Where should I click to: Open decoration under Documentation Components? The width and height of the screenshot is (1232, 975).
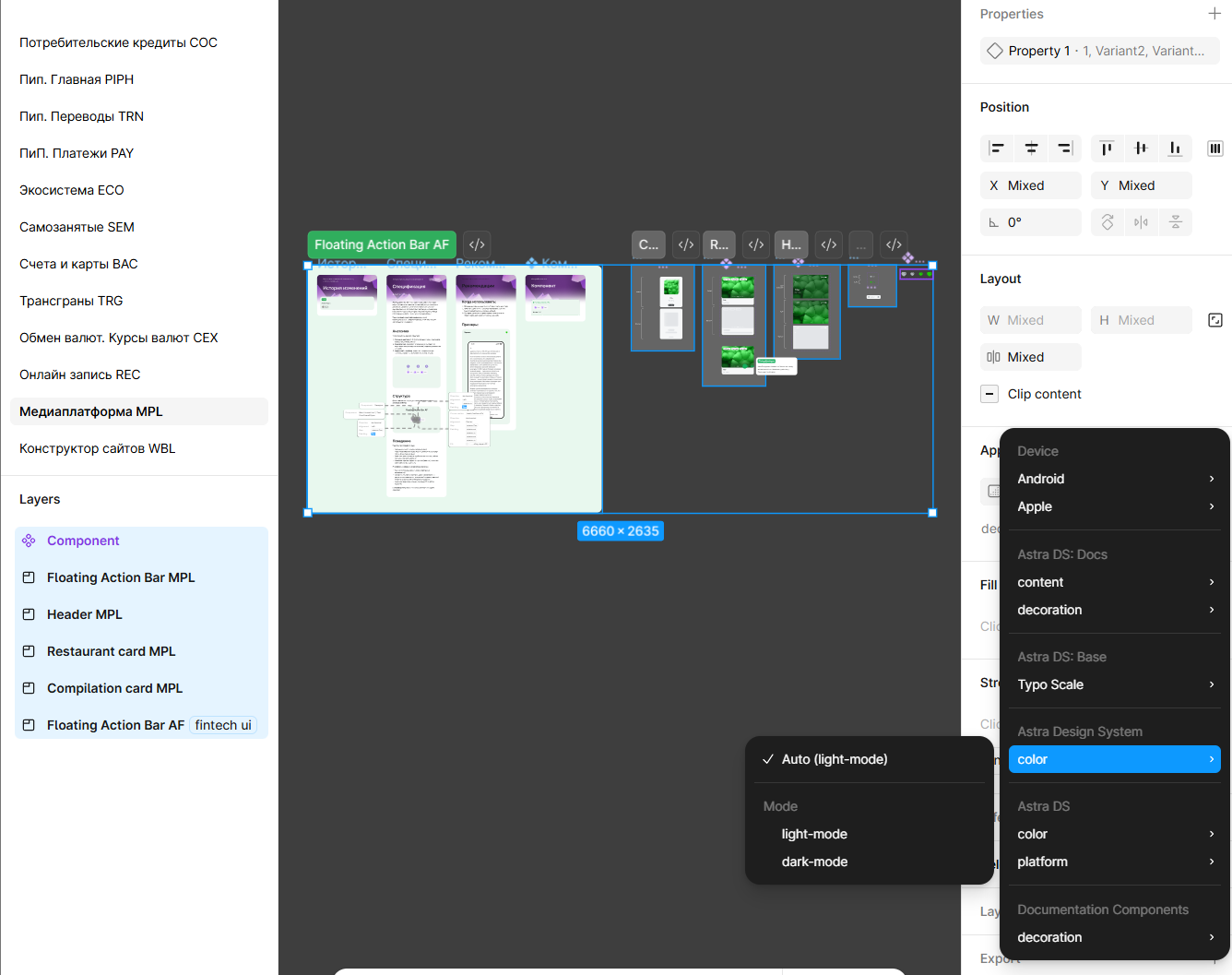point(1115,937)
